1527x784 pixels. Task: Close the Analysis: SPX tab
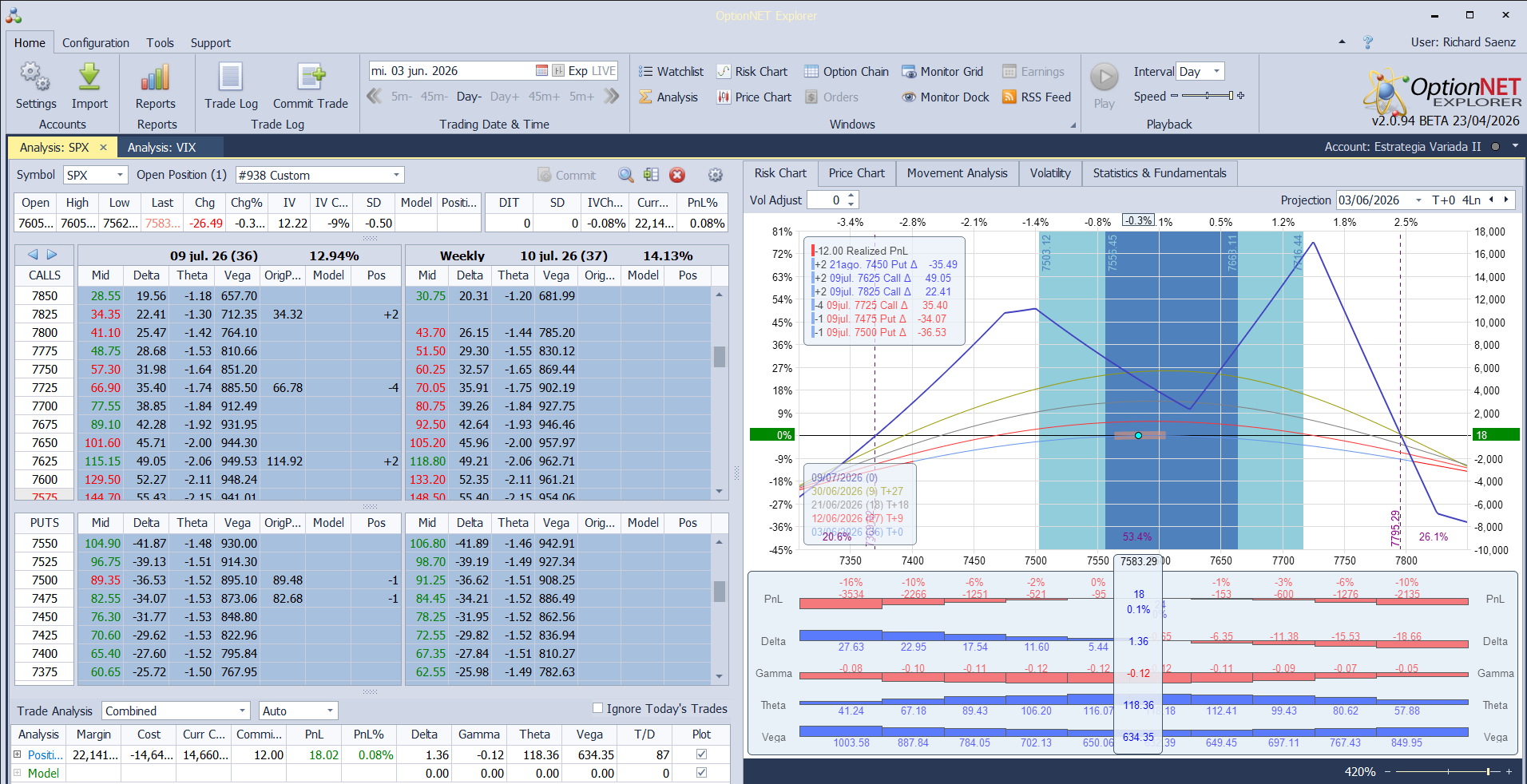tap(103, 148)
